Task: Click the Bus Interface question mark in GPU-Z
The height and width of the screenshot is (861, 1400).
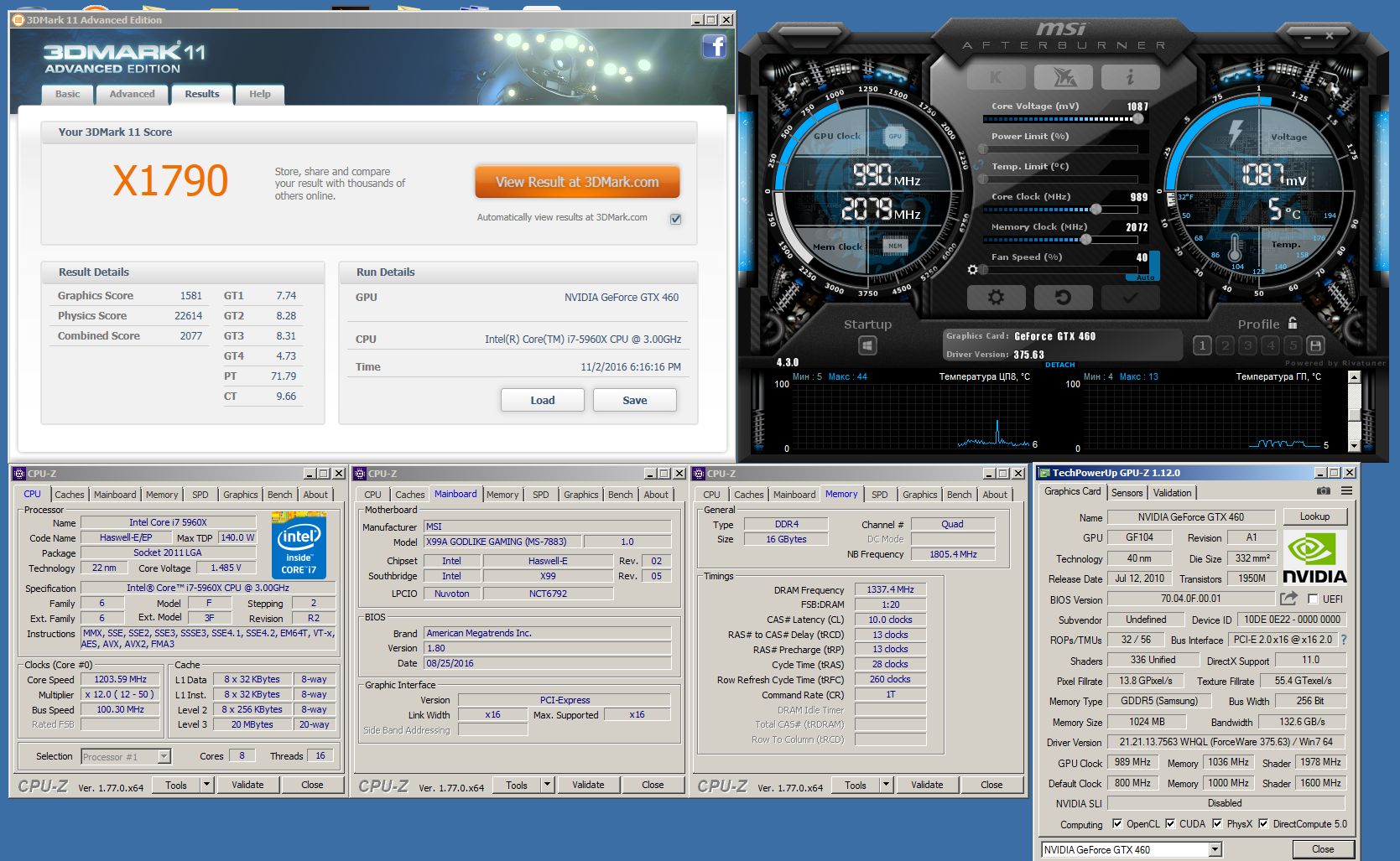Action: pyautogui.click(x=1344, y=640)
